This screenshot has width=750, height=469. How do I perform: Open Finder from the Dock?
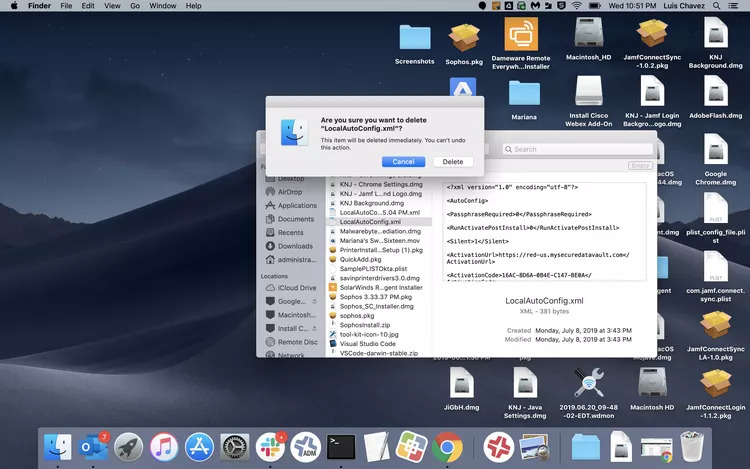pyautogui.click(x=58, y=447)
